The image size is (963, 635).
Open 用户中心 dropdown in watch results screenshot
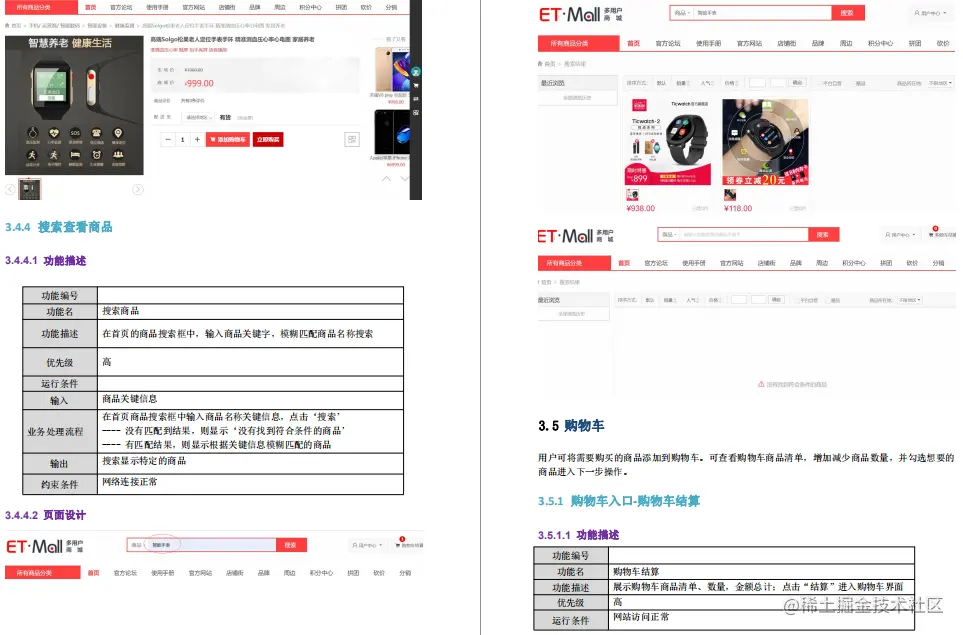coord(928,13)
